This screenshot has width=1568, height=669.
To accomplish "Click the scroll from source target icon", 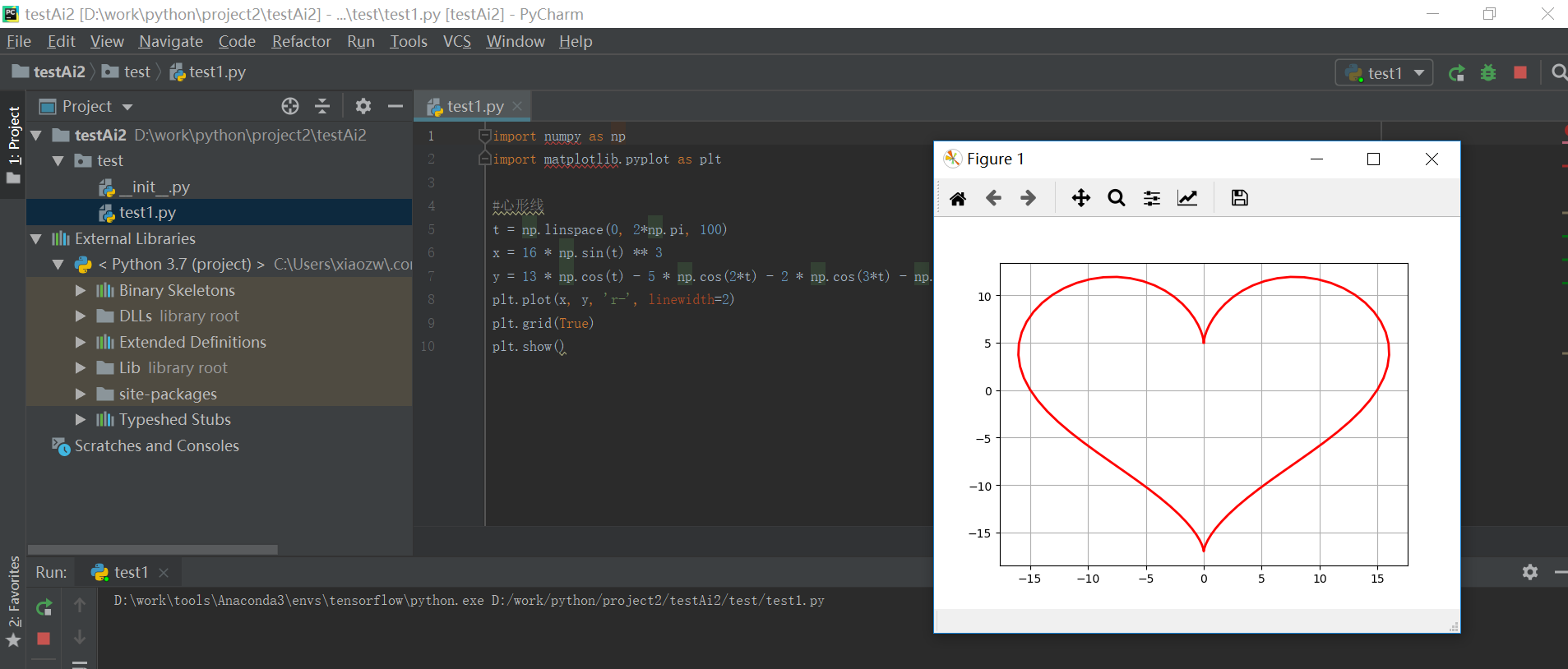I will tap(290, 106).
